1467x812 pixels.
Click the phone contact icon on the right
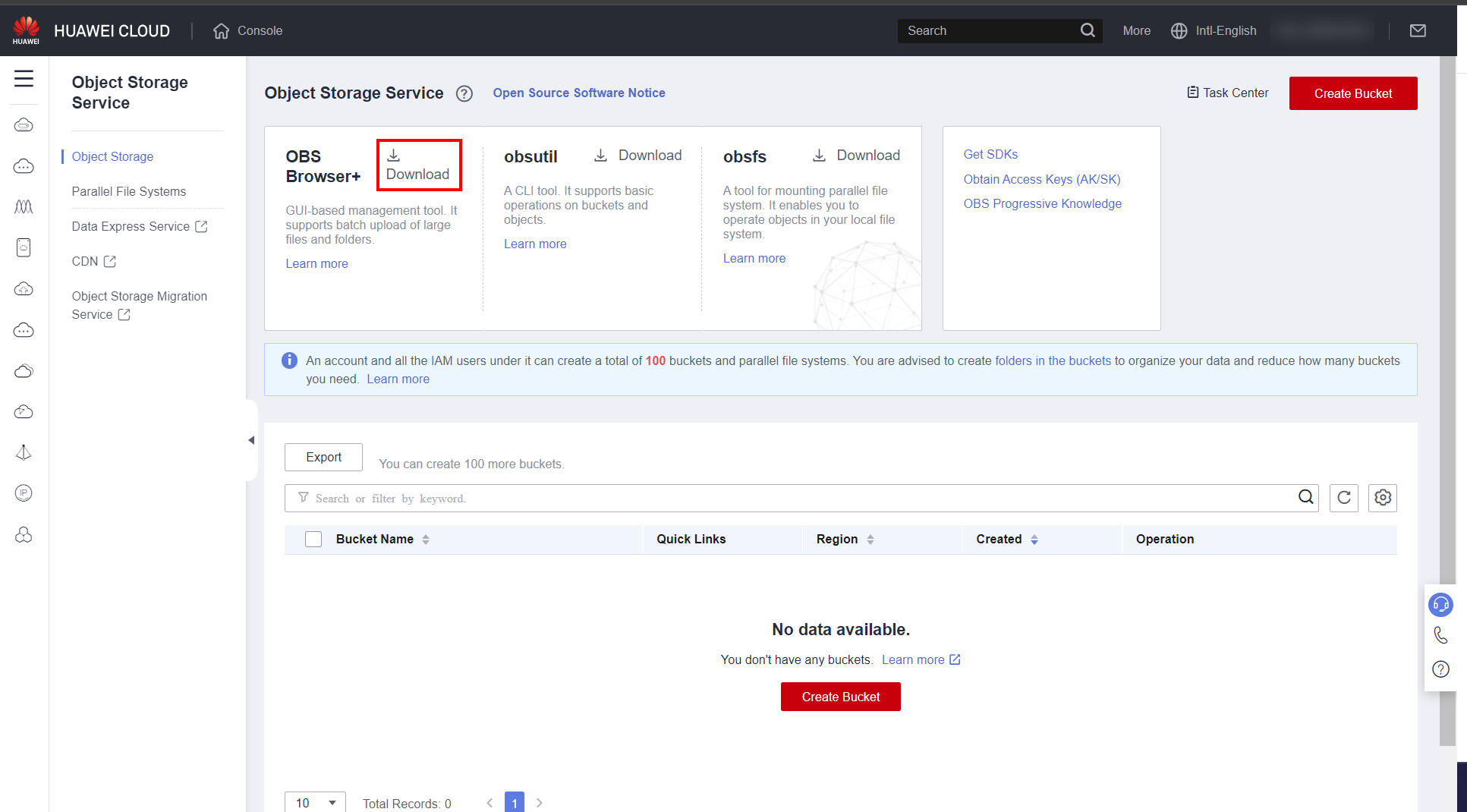[1440, 636]
